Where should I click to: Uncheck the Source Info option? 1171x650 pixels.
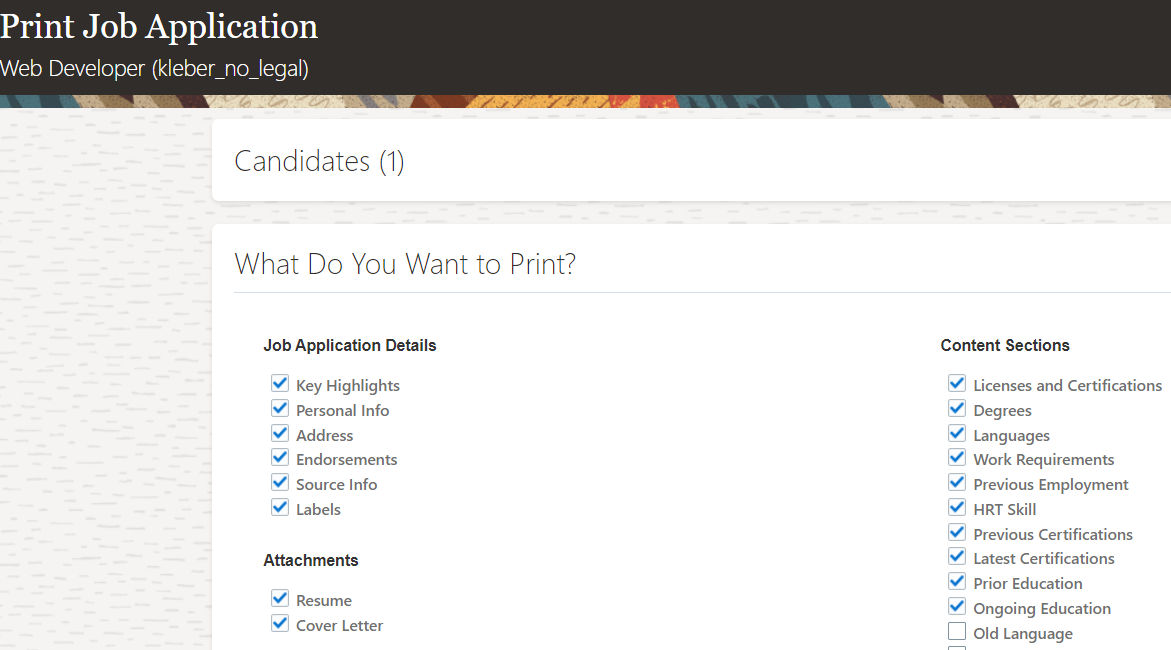[280, 483]
